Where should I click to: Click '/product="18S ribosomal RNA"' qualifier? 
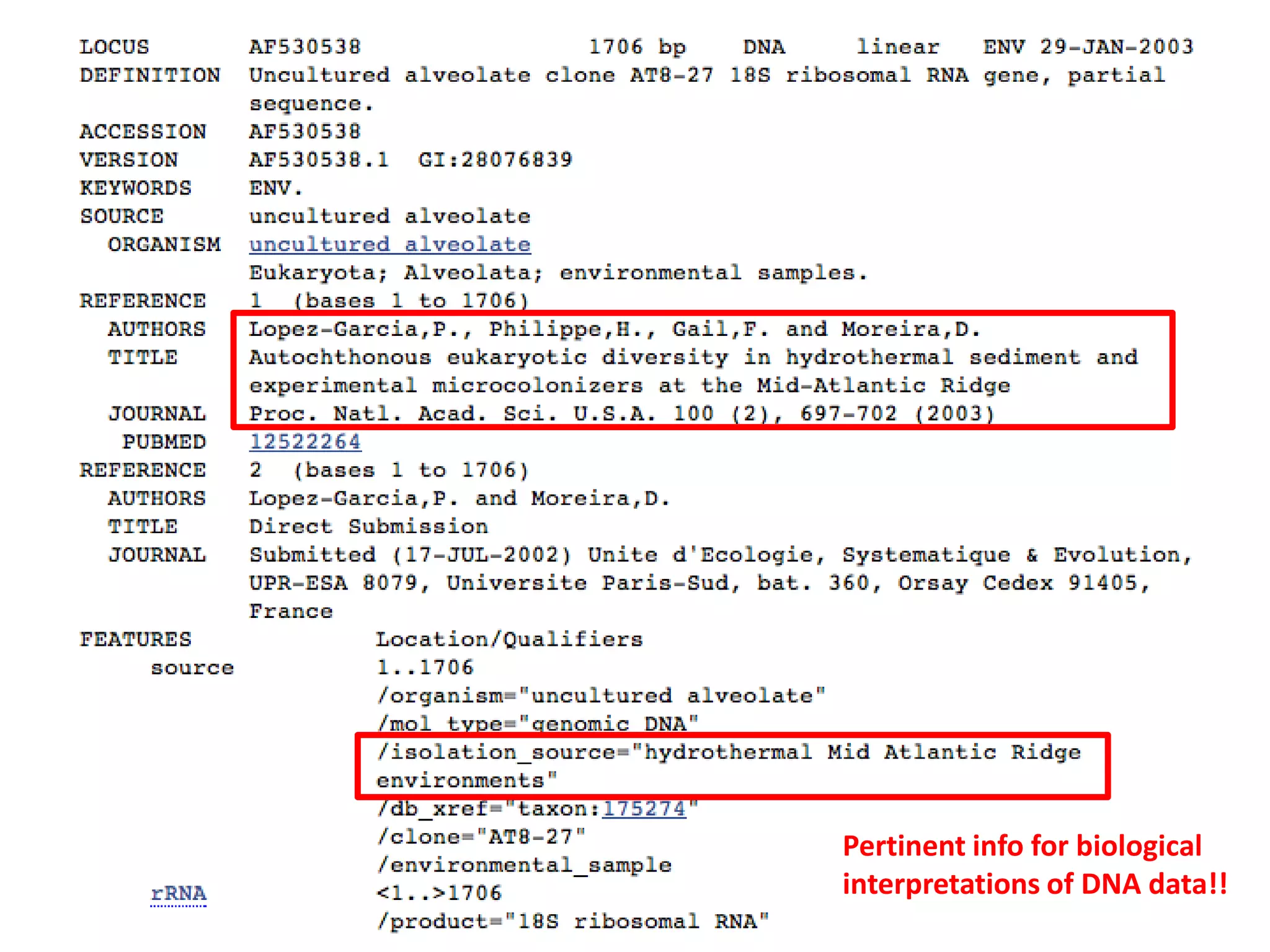(x=572, y=922)
